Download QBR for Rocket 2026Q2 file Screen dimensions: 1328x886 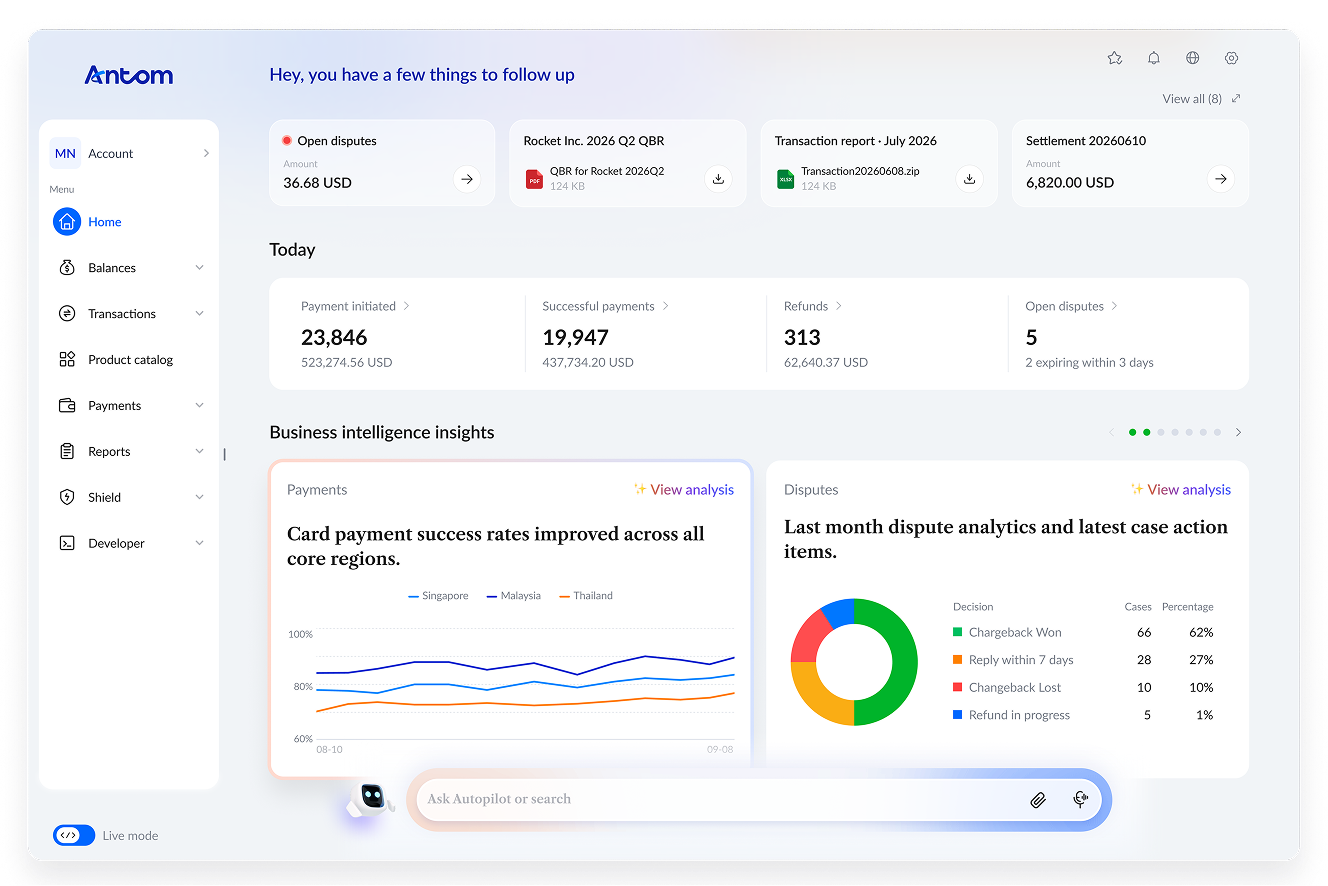click(718, 179)
